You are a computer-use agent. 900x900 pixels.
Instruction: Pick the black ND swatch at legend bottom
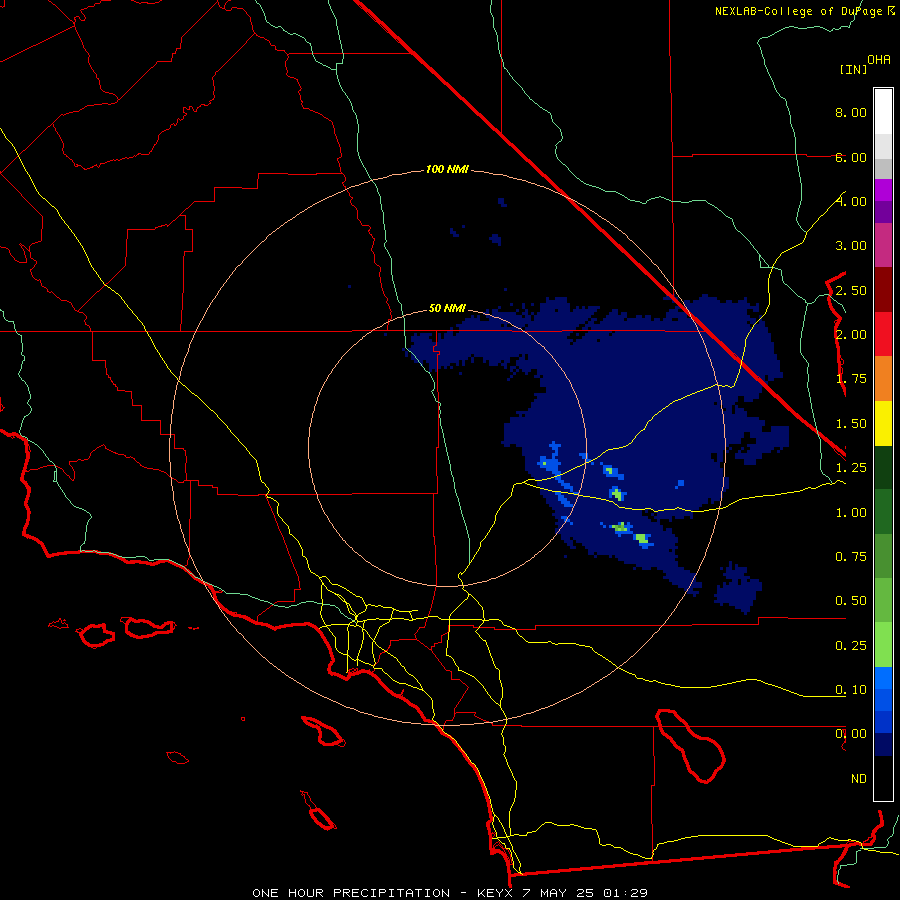click(x=883, y=778)
